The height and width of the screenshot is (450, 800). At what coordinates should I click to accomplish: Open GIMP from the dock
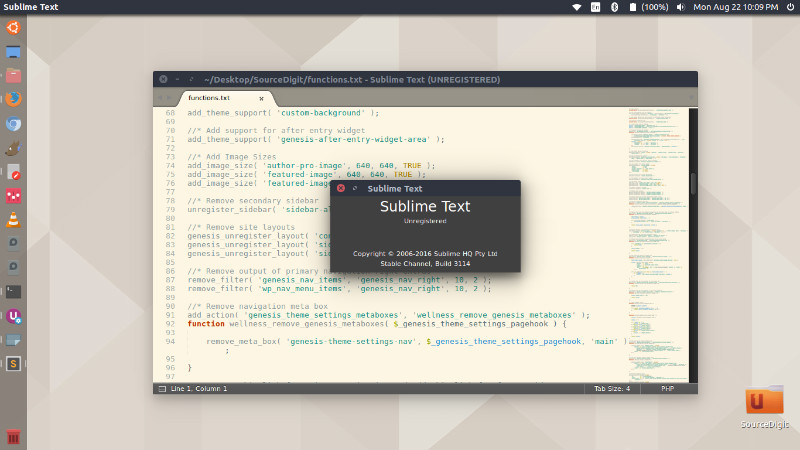pyautogui.click(x=13, y=148)
